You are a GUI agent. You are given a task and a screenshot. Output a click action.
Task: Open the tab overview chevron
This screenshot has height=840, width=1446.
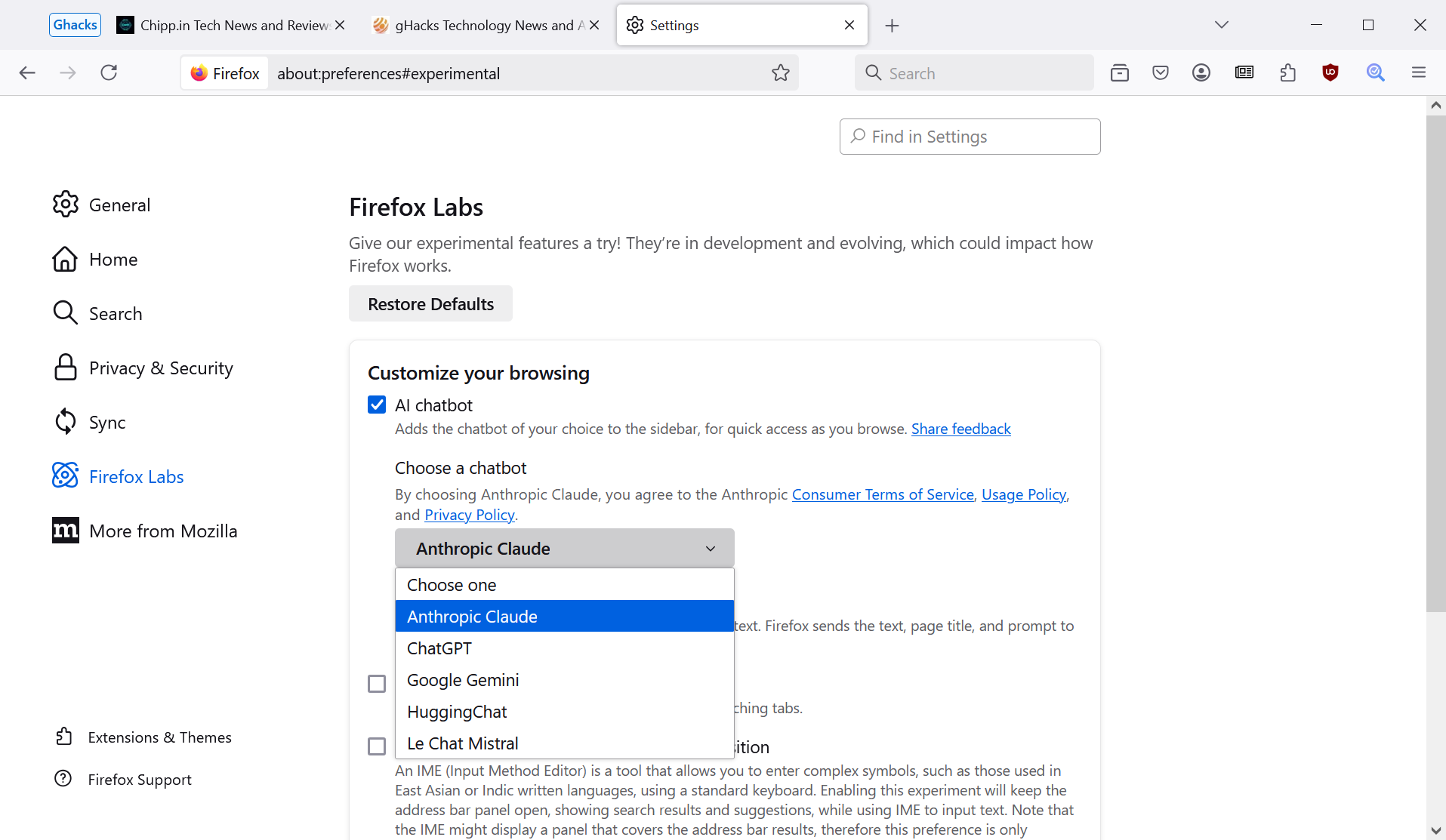point(1221,24)
